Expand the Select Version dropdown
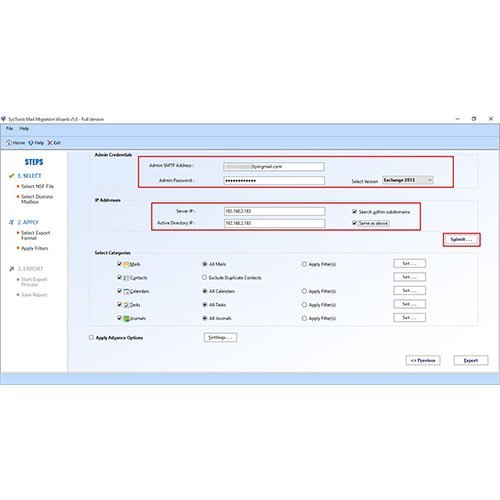 coord(408,180)
